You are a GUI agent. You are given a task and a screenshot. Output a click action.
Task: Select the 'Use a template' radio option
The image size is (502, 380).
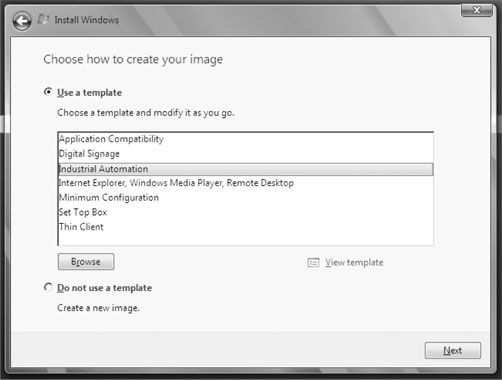point(48,92)
